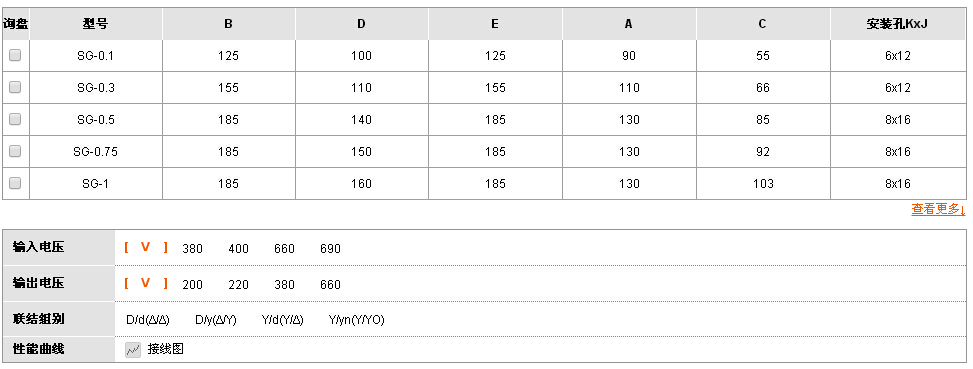Viewport: 973px width, 369px height.
Task: Tick the checkbox beside SG-0.3
Action: tap(15, 87)
